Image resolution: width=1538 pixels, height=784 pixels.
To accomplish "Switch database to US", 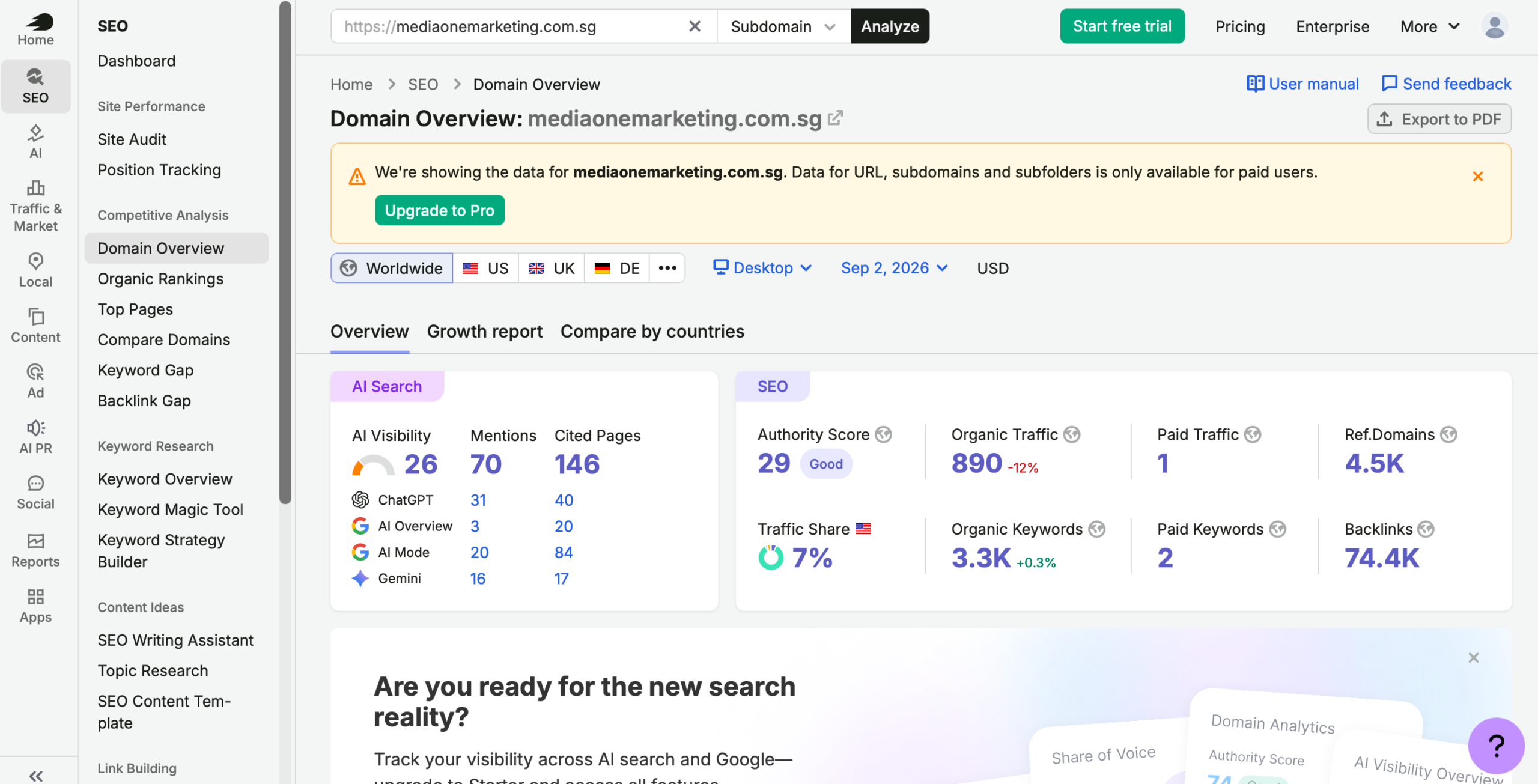I will pyautogui.click(x=485, y=268).
